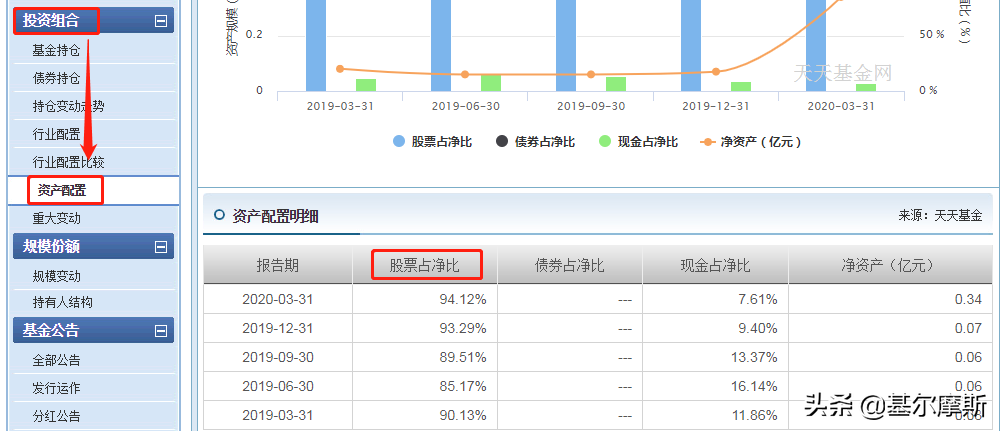
Task: Open 发行运作 announcements
Action: [56, 388]
